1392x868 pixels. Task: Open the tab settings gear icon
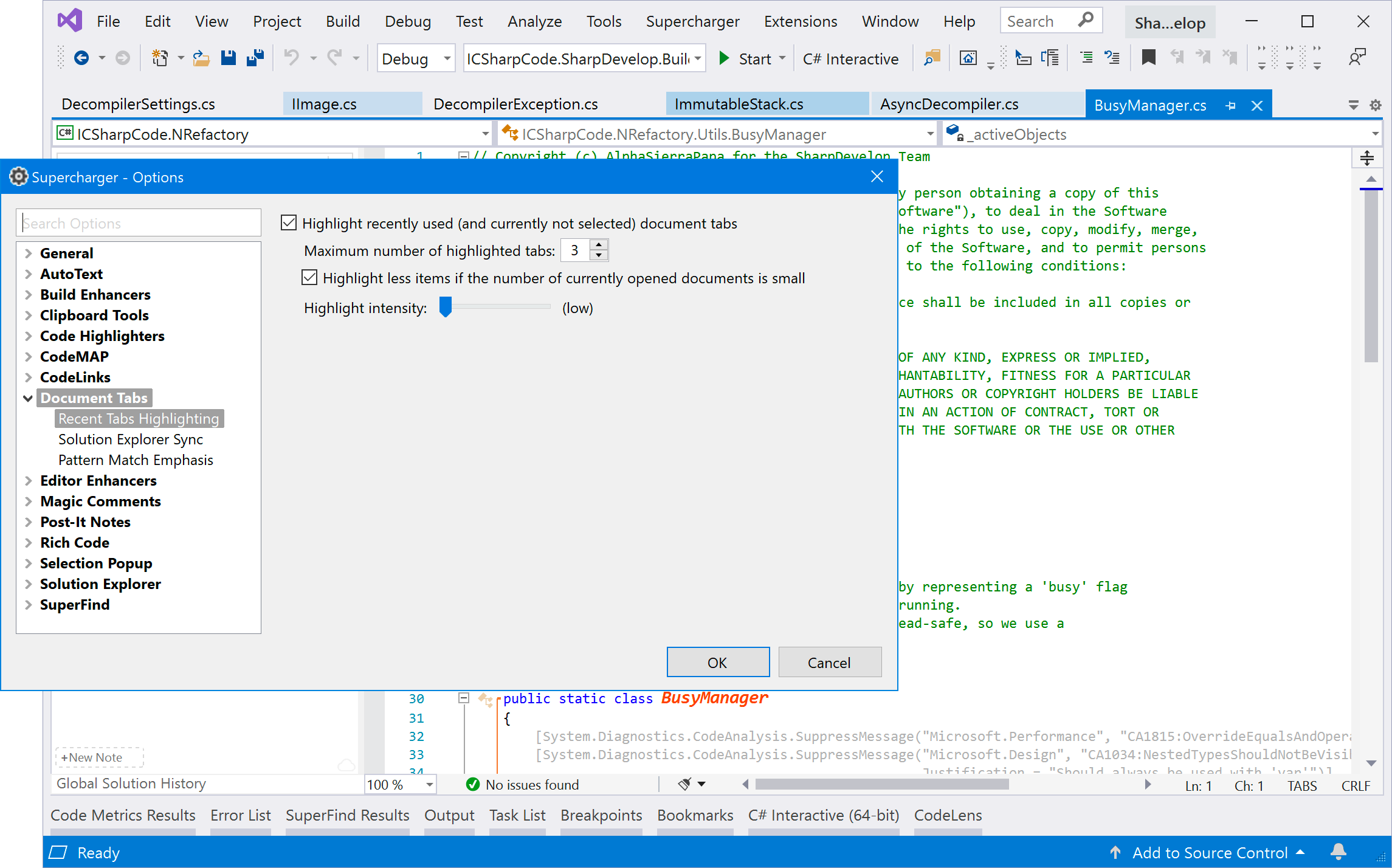tap(1375, 105)
